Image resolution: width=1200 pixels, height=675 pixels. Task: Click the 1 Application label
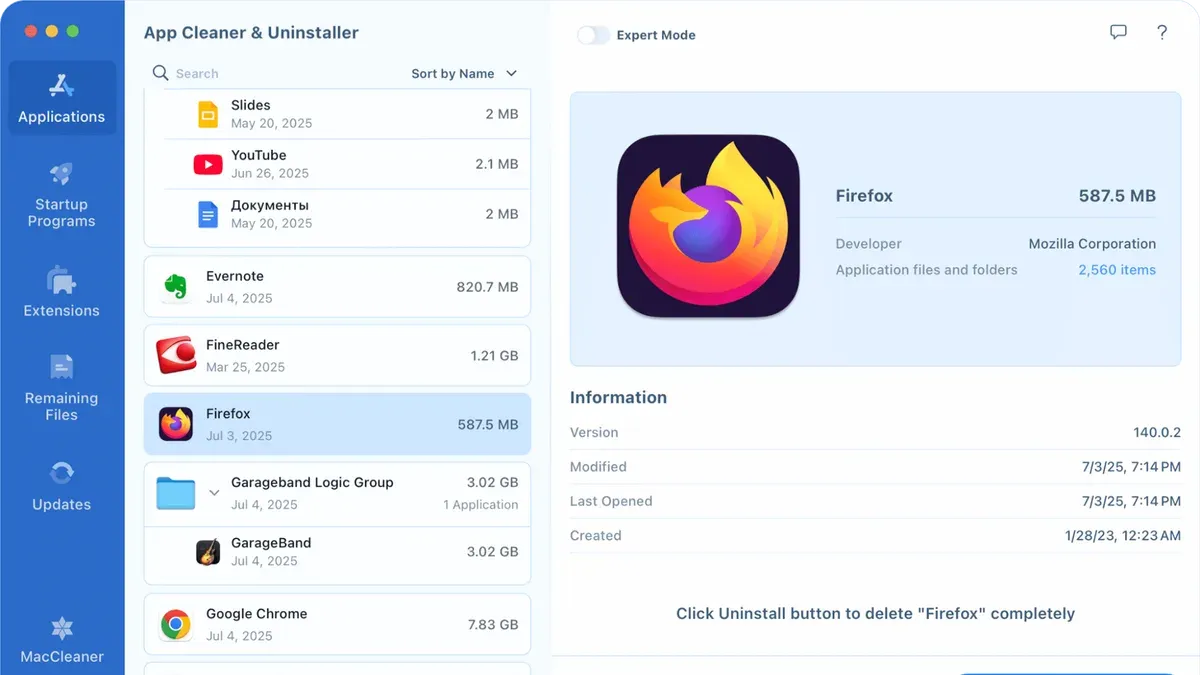coord(481,505)
